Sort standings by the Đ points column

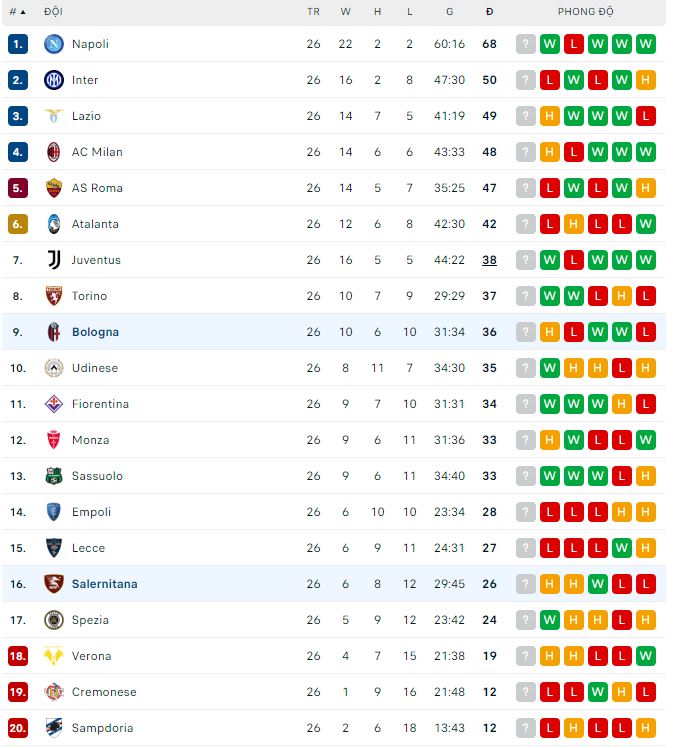(x=489, y=12)
